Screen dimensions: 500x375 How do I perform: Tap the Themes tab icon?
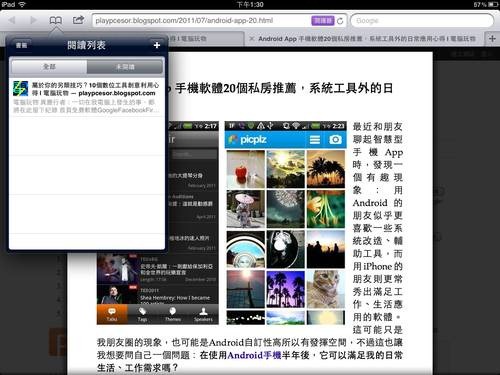(173, 314)
